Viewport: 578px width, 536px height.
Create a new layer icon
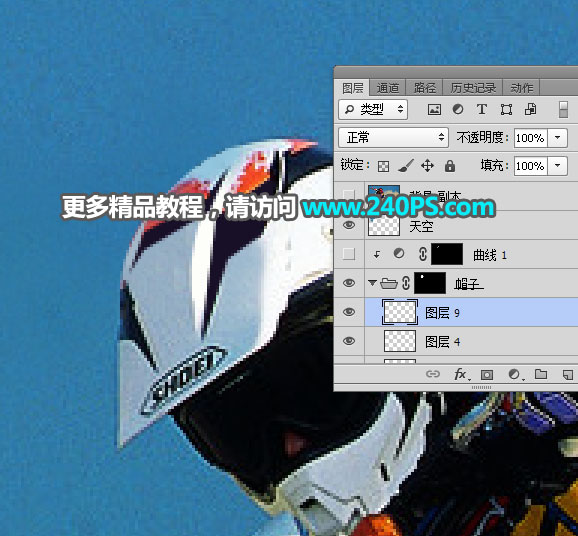click(568, 375)
